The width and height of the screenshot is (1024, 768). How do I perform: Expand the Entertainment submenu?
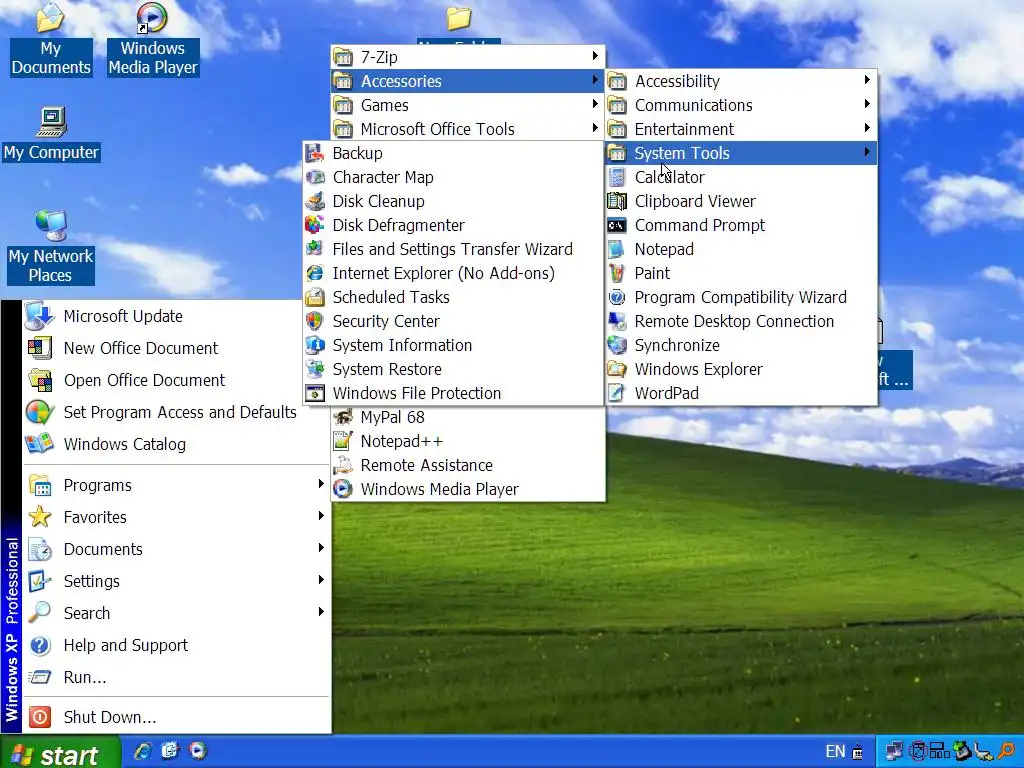pos(741,129)
